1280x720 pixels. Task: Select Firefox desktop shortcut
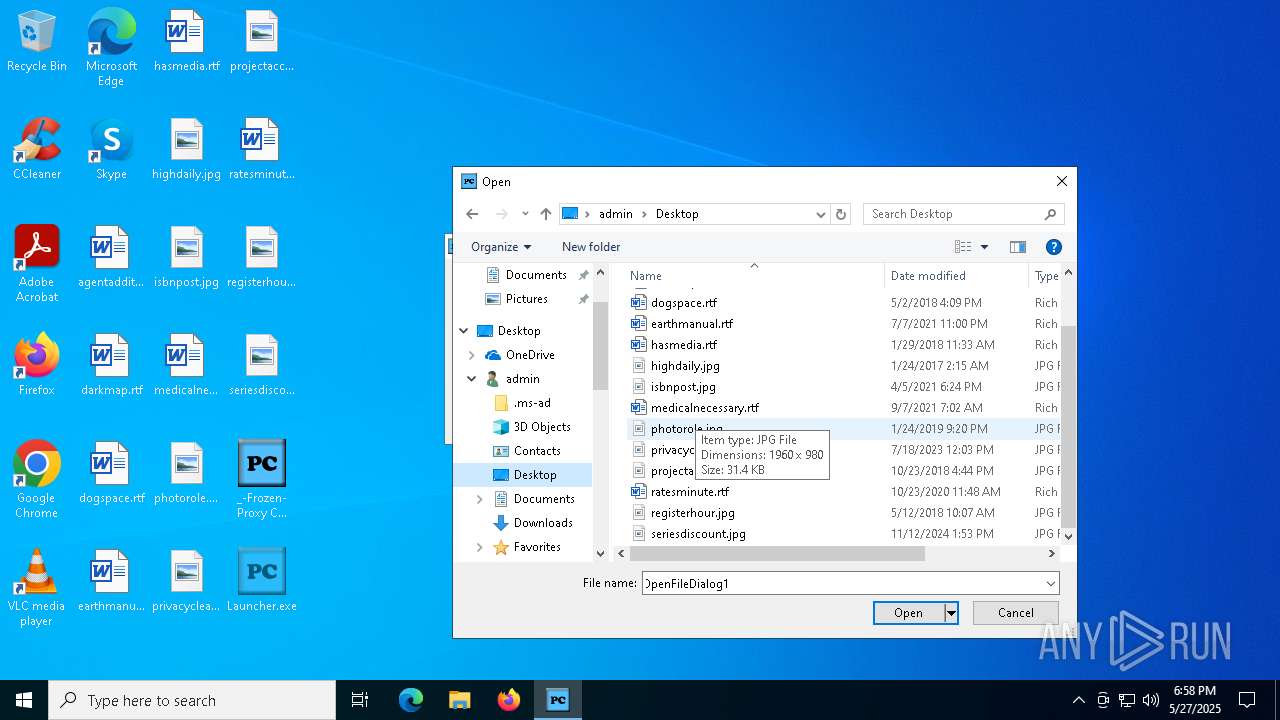click(x=37, y=365)
